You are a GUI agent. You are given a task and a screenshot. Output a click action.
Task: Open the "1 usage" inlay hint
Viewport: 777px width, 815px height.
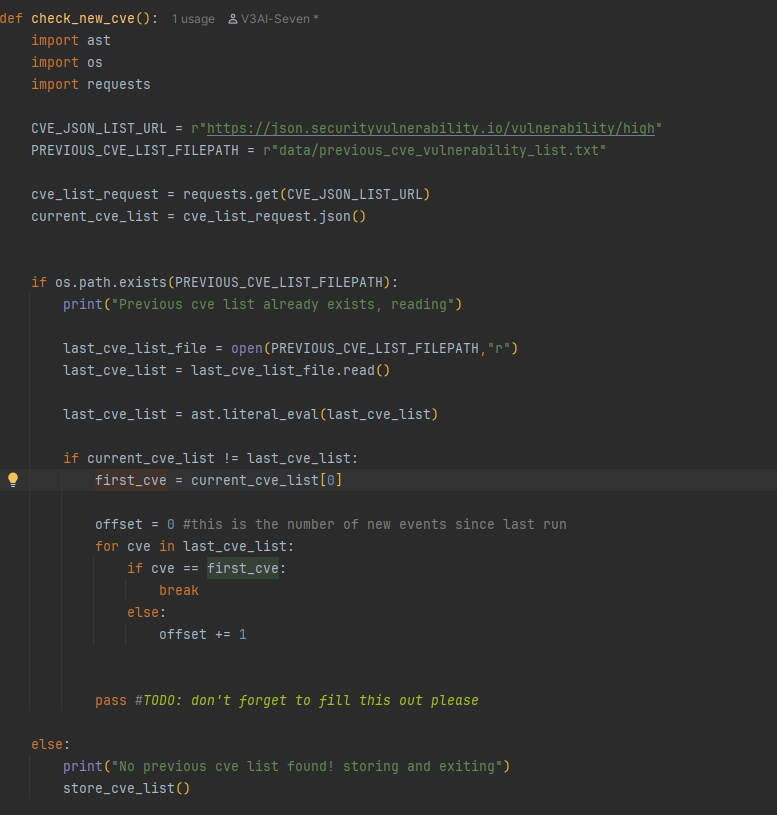(x=193, y=19)
